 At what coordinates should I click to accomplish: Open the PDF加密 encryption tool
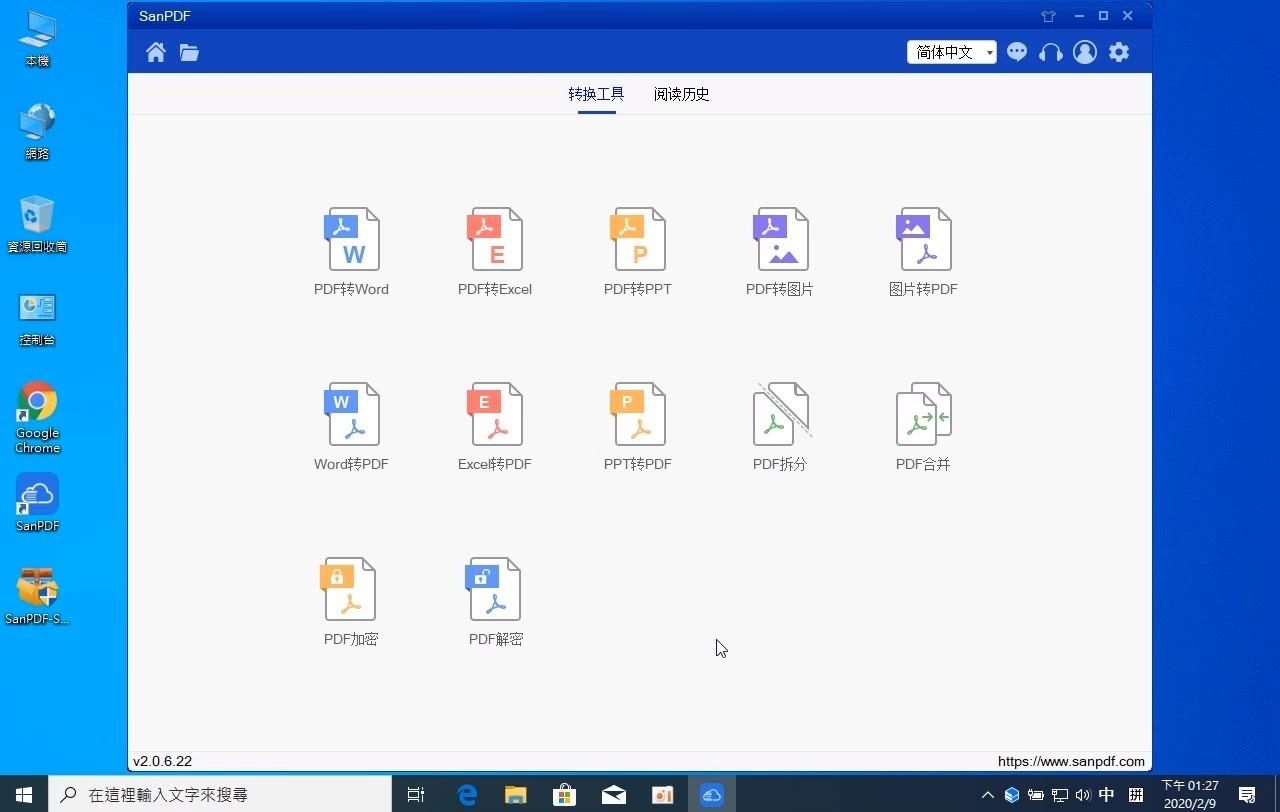[351, 602]
